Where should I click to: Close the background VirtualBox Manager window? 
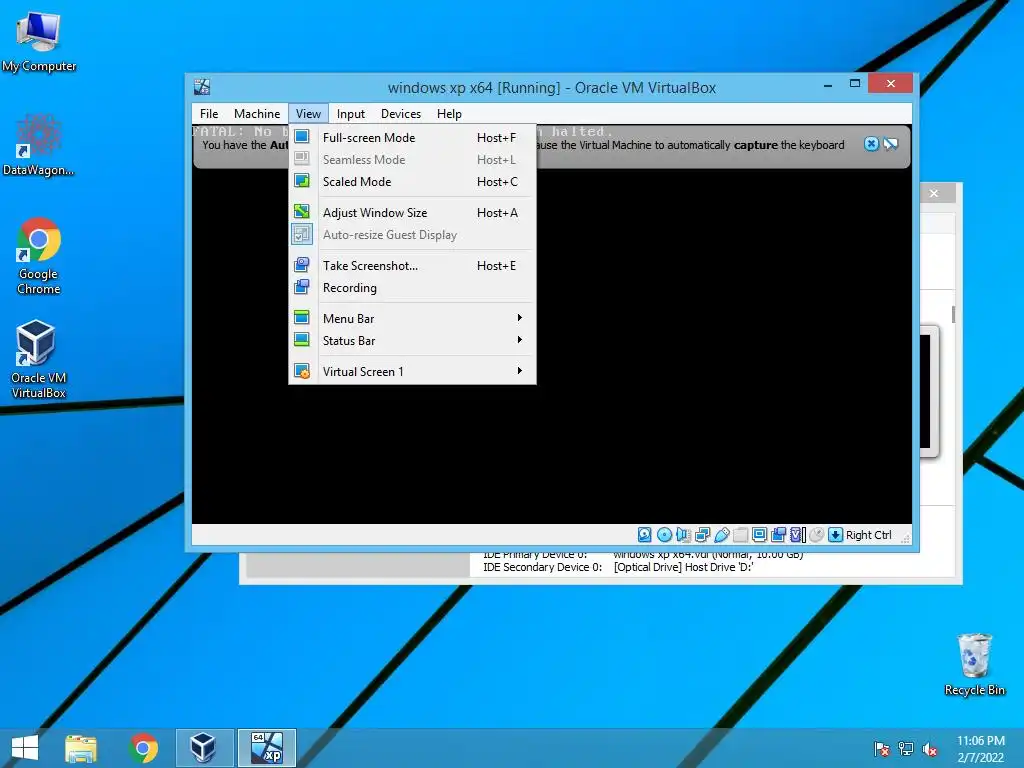pos(934,193)
